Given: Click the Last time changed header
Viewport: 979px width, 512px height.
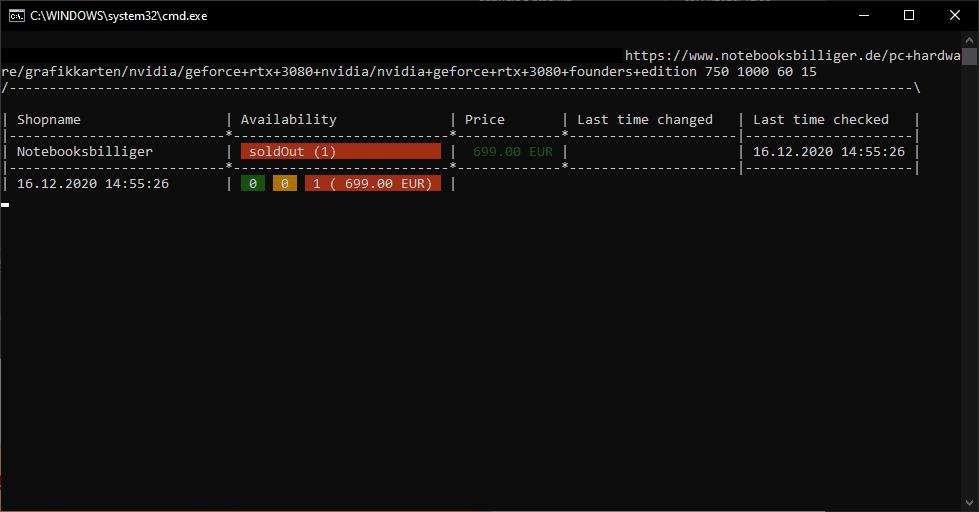Looking at the screenshot, I should (x=645, y=120).
